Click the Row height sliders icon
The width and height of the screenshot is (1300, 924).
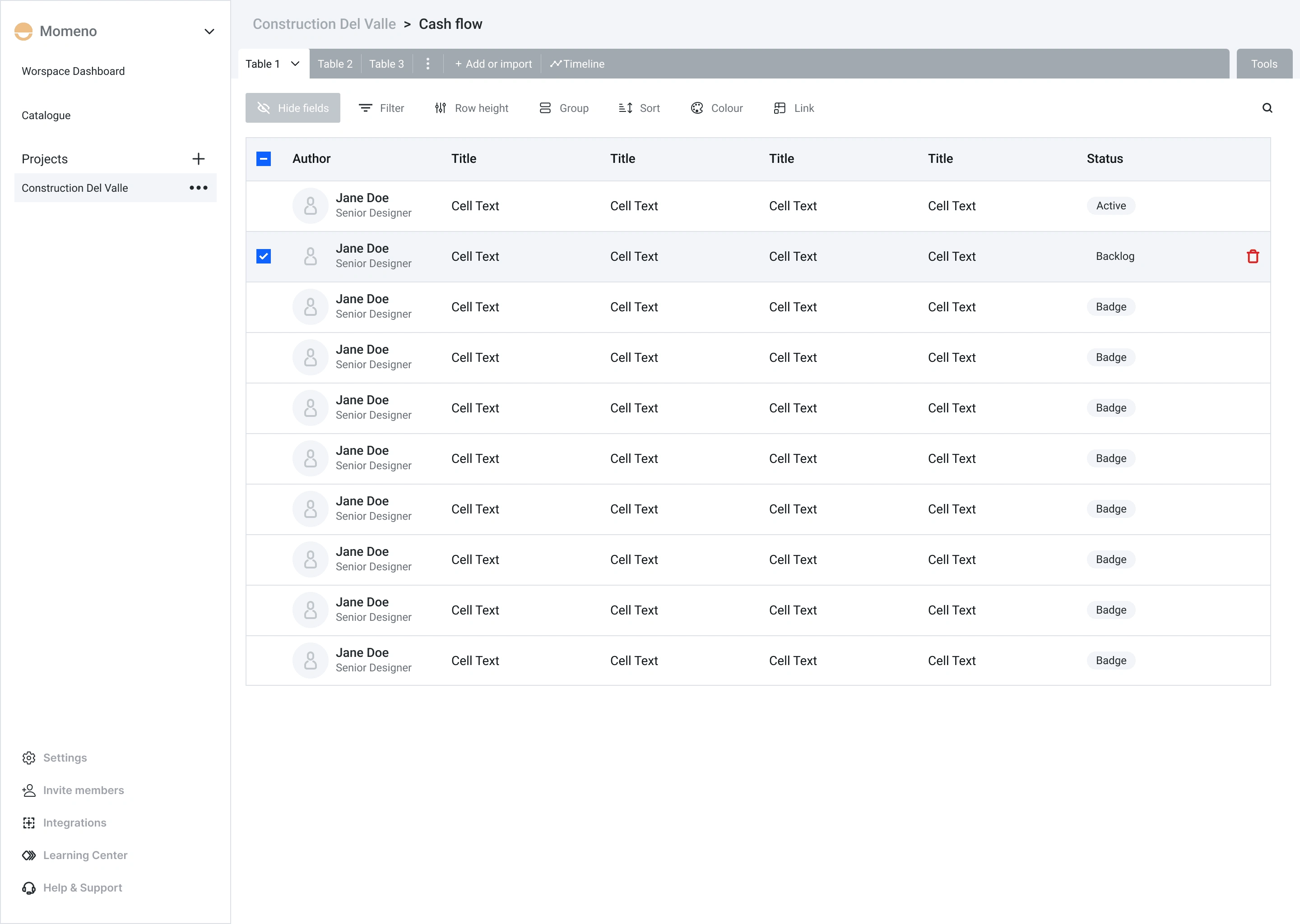[441, 108]
